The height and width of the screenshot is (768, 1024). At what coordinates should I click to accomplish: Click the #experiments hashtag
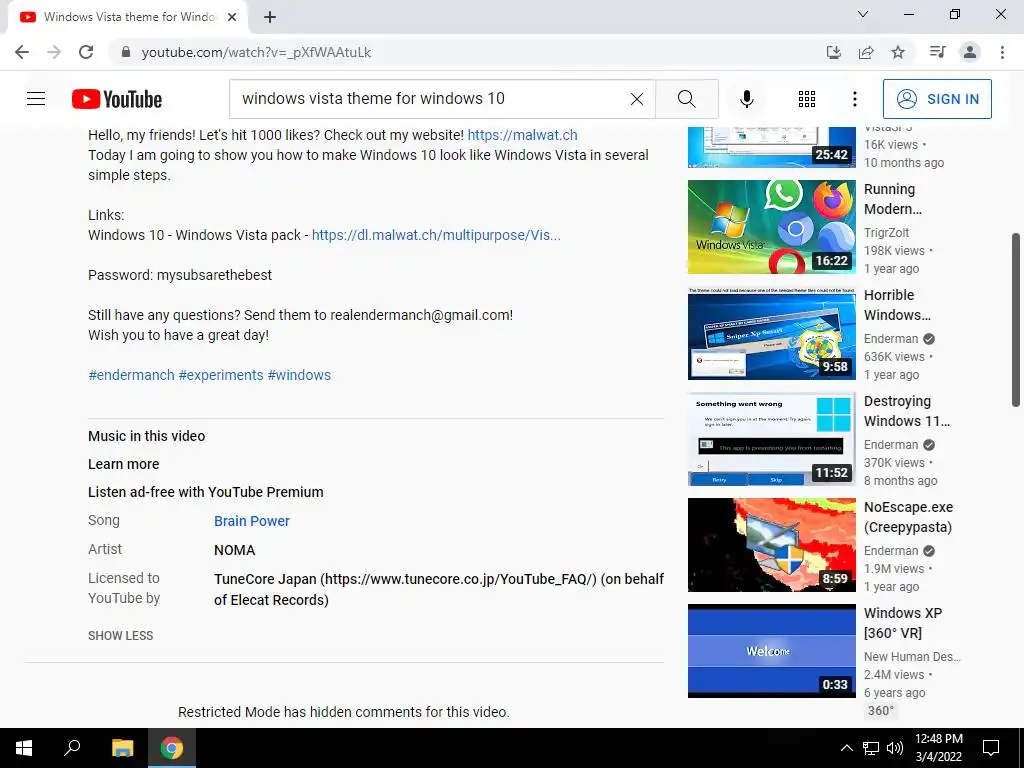tap(221, 375)
